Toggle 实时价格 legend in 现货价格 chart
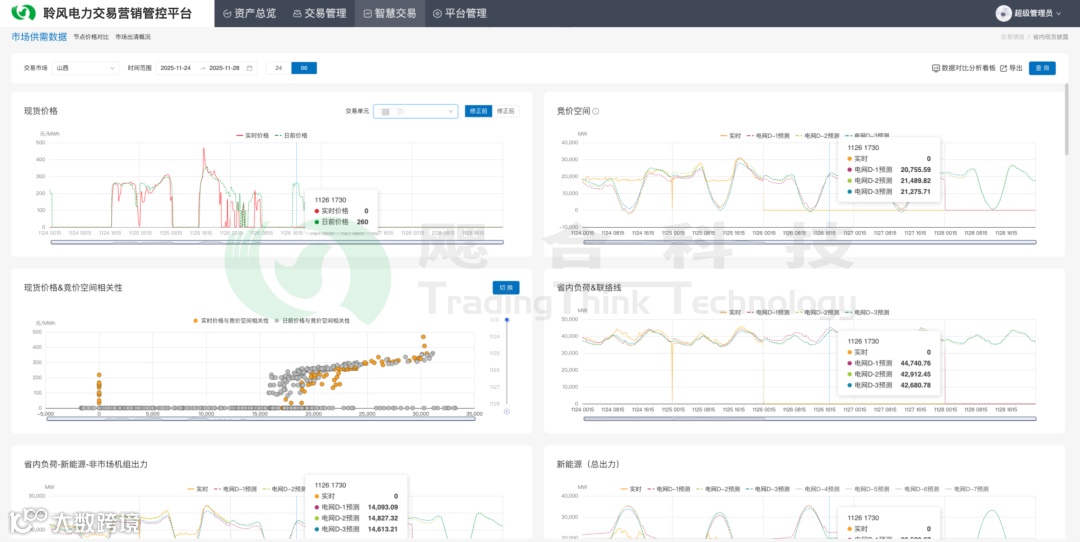The width and height of the screenshot is (1080, 542). 253,136
